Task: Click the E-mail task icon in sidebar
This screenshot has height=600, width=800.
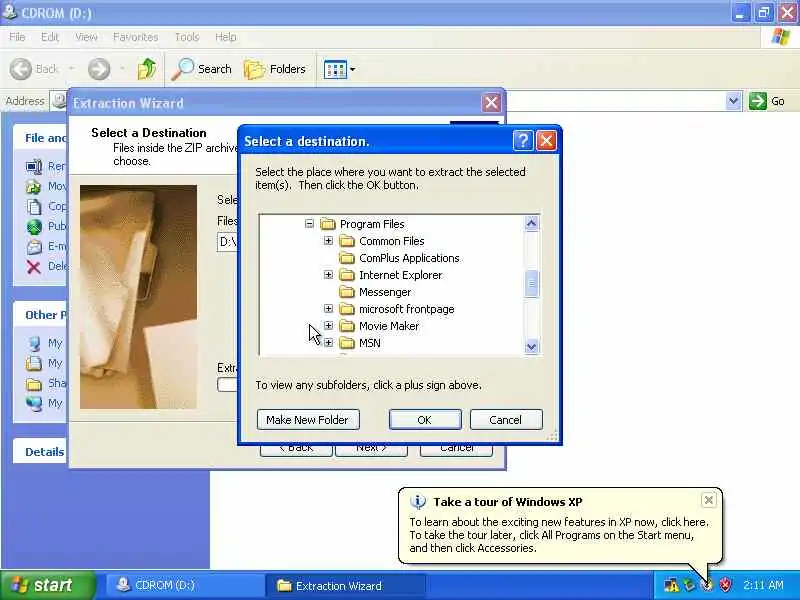Action: [34, 246]
